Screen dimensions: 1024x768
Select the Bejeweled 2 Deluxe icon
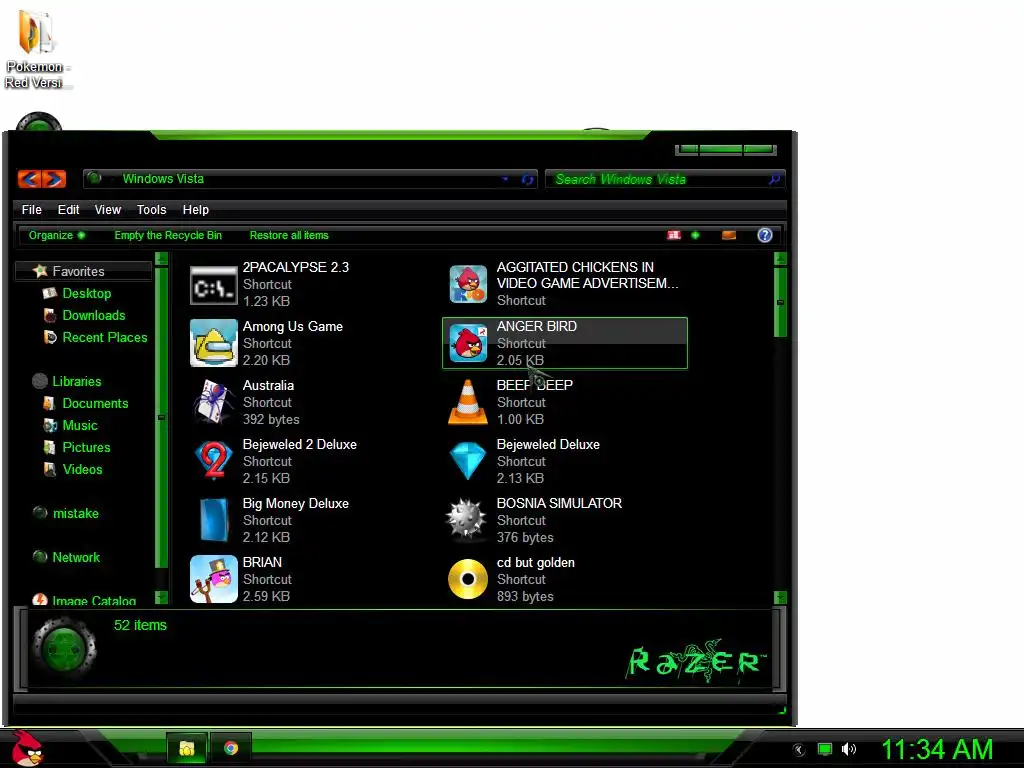214,460
